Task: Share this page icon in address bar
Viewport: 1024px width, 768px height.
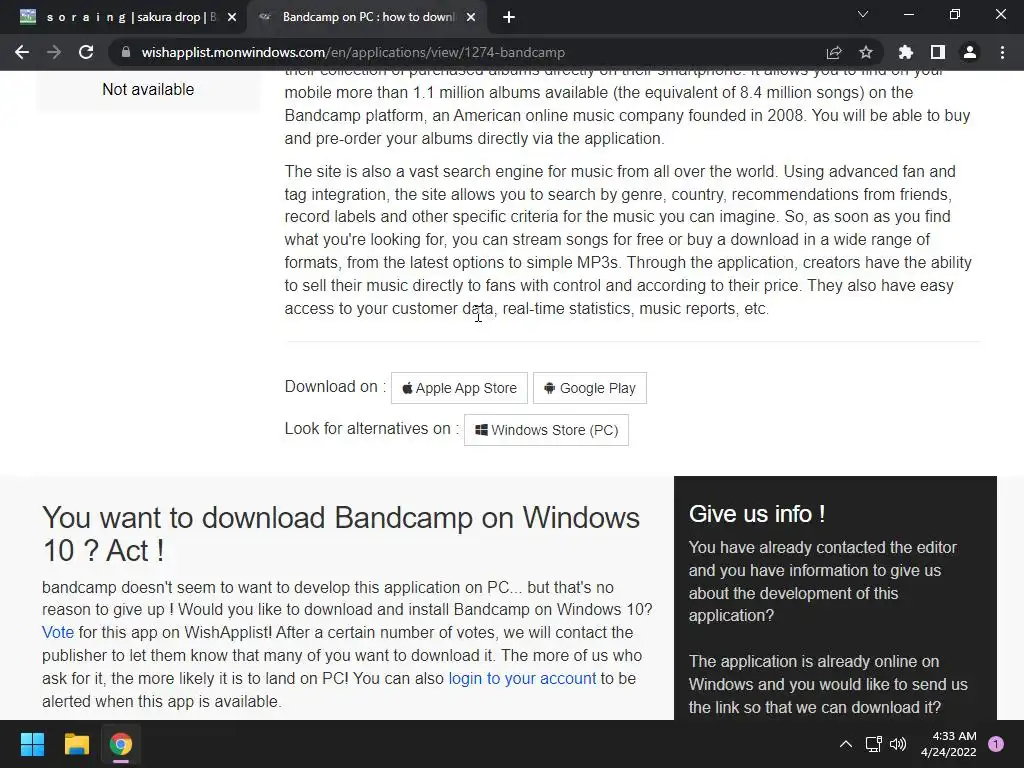Action: coord(834,52)
